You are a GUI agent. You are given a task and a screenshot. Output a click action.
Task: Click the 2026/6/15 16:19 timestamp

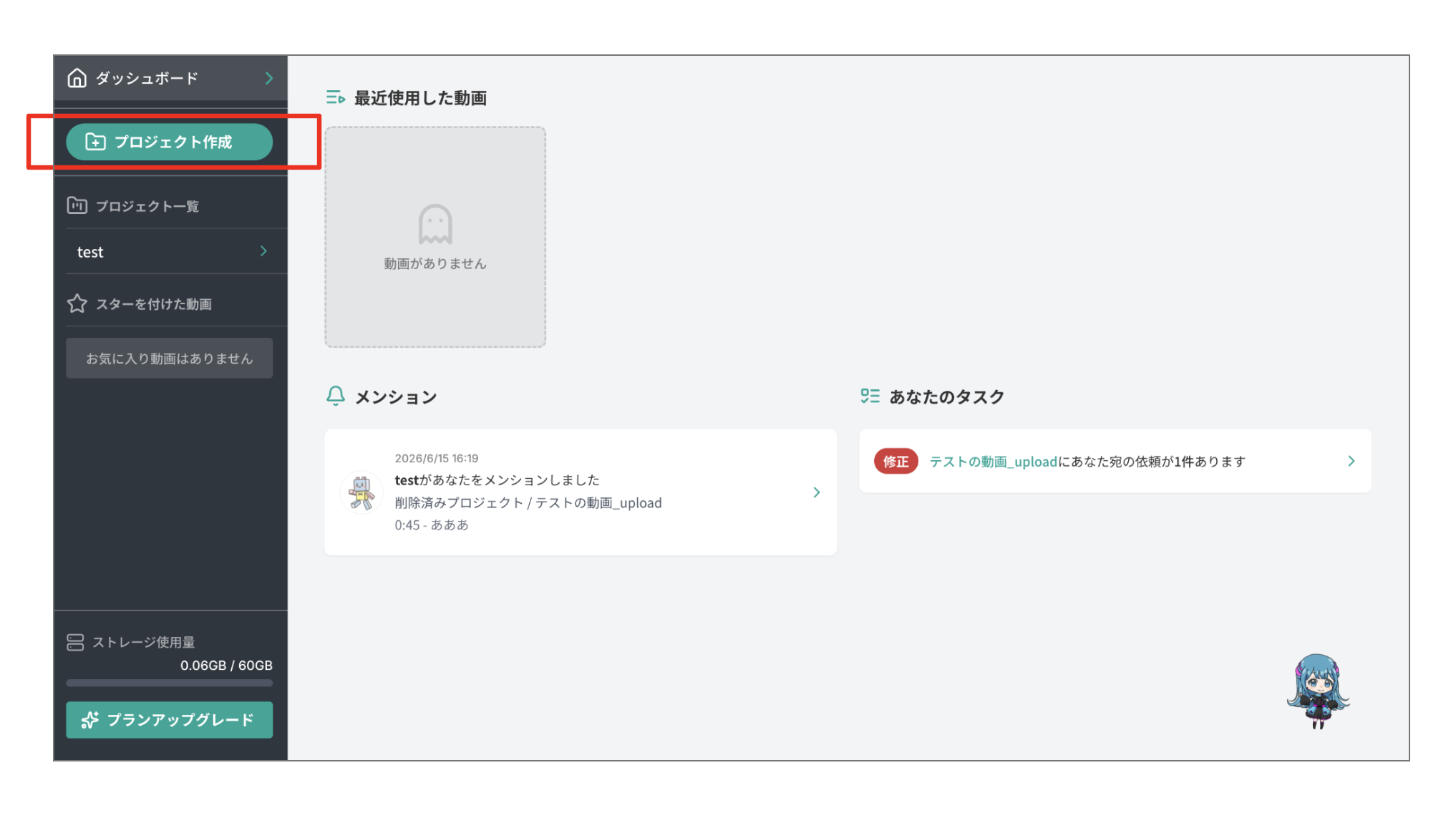[437, 458]
